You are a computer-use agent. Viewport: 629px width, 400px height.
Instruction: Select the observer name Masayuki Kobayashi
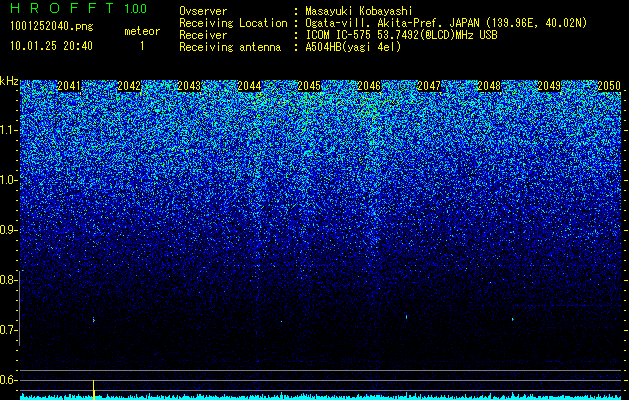pos(359,11)
